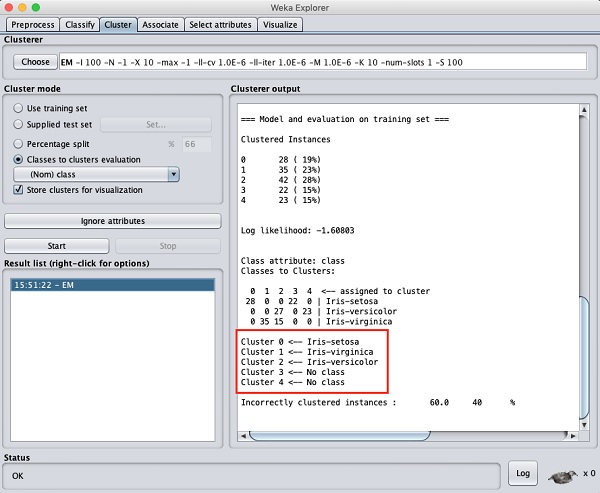Open the Log button in status bar

pos(522,474)
